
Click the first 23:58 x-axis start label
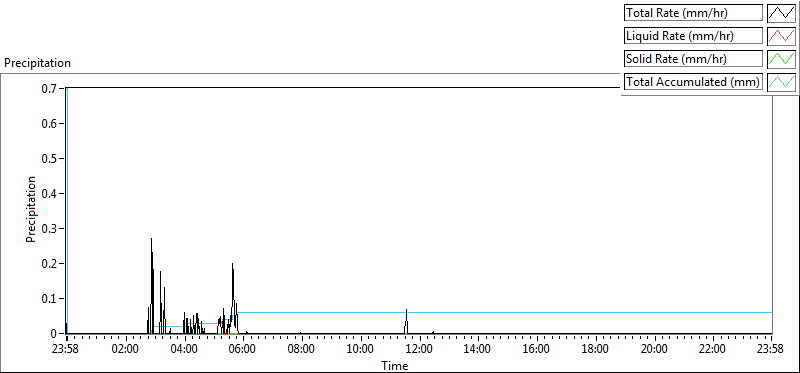pyautogui.click(x=66, y=350)
